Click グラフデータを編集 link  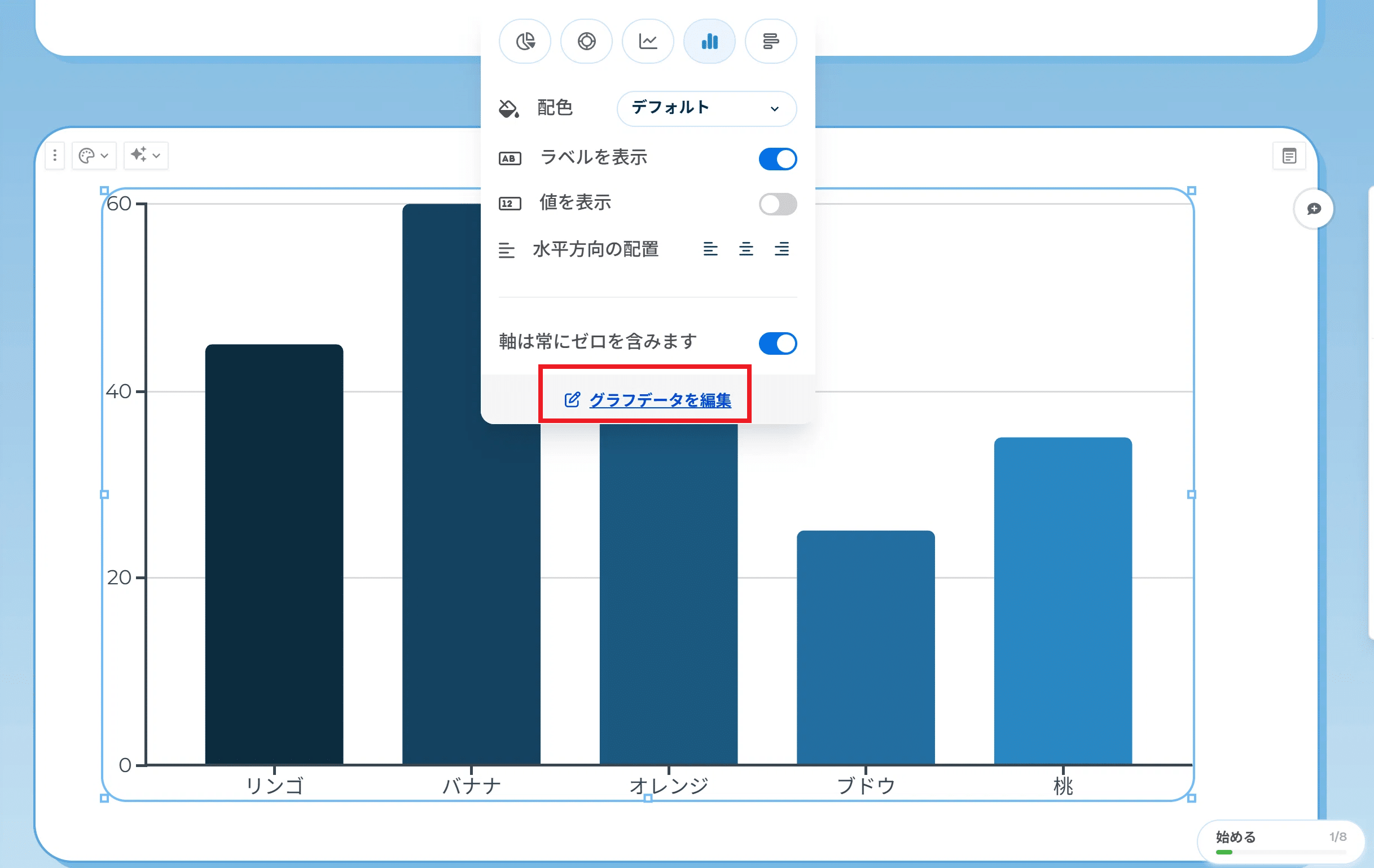click(x=659, y=400)
